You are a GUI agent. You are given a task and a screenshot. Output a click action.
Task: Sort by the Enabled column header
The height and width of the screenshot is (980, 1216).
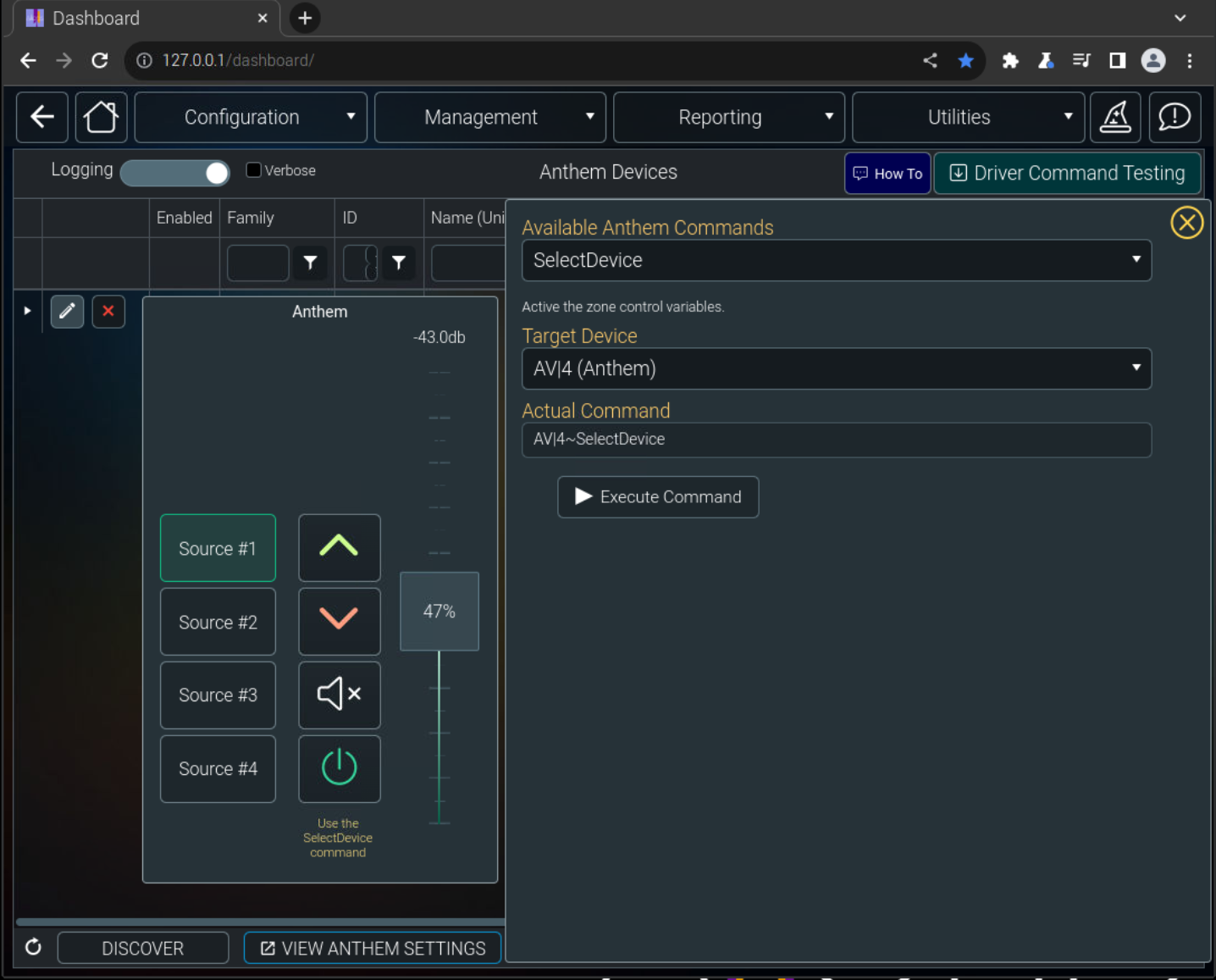coord(185,218)
